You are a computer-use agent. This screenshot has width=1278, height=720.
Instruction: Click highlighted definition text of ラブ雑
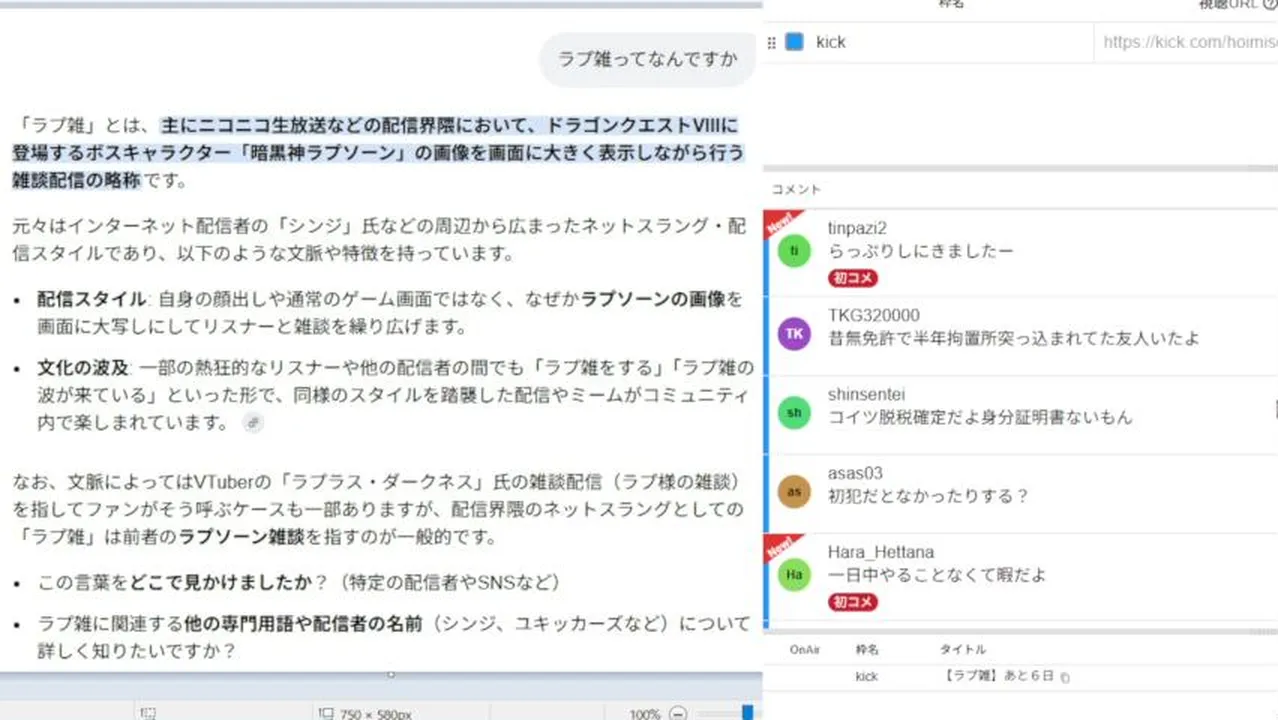(x=378, y=153)
